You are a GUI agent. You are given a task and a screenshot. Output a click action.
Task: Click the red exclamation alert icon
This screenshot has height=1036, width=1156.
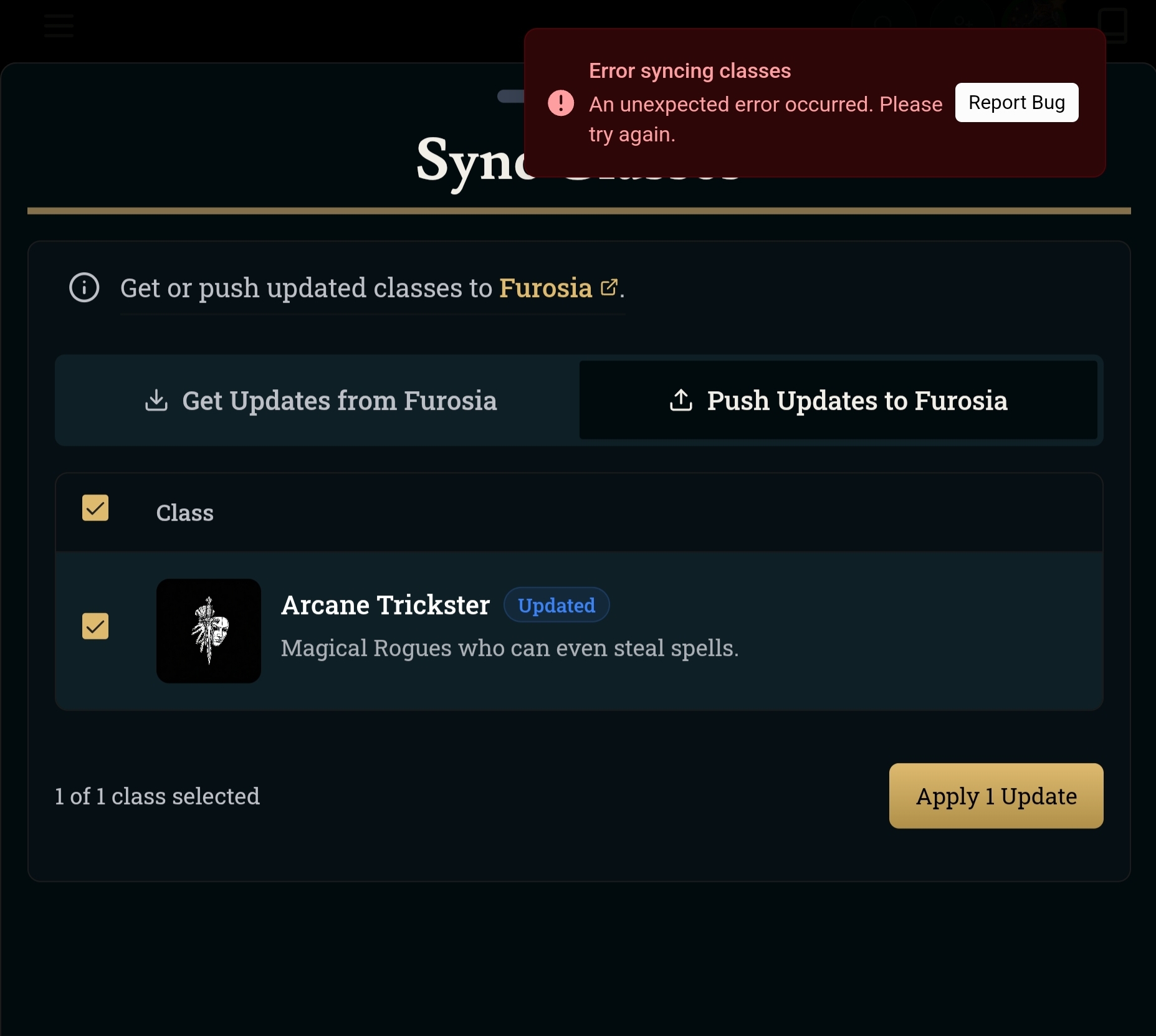[x=560, y=103]
